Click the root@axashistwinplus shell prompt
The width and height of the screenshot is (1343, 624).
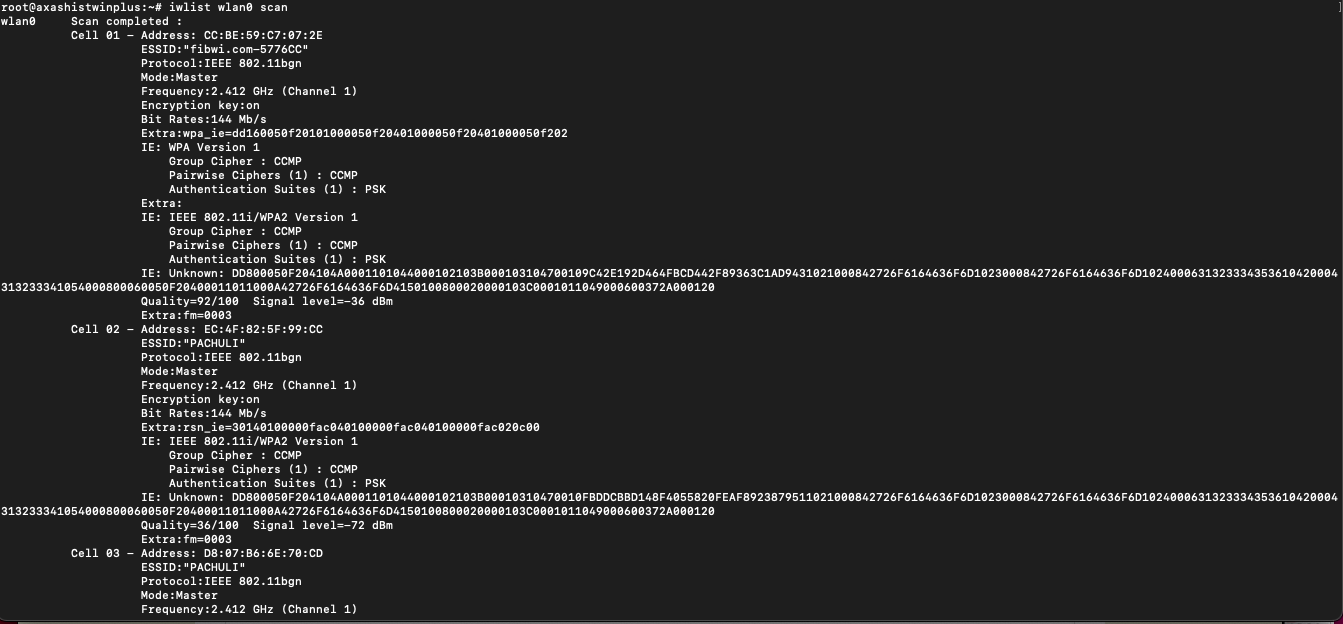pos(79,7)
